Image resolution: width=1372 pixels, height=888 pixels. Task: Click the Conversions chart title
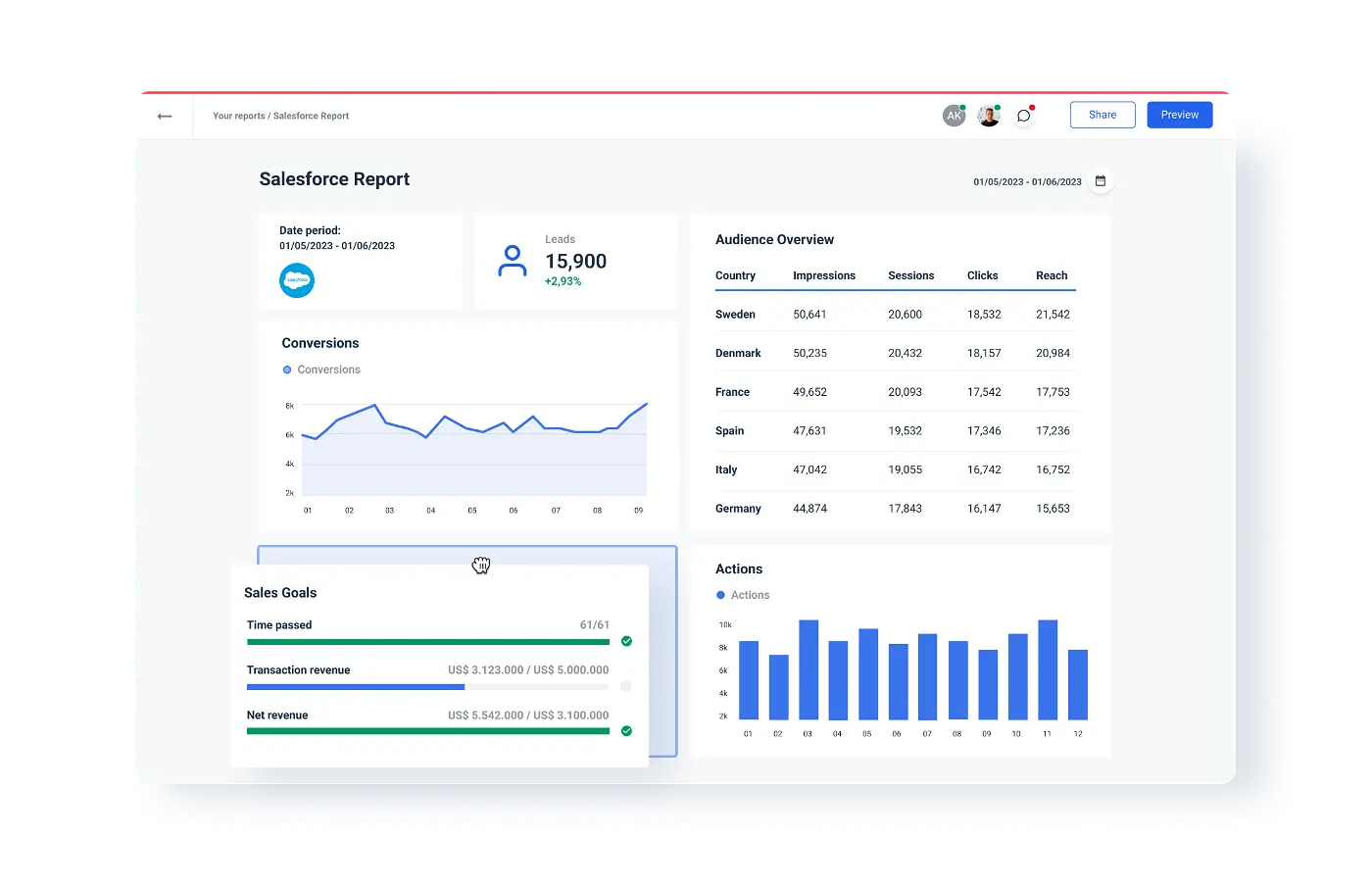tap(320, 343)
